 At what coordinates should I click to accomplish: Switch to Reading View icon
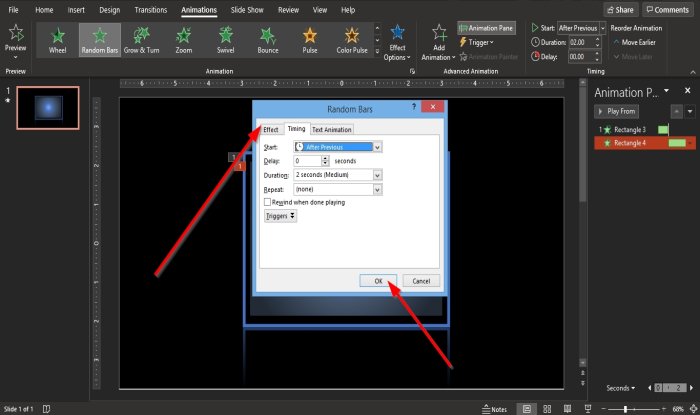click(567, 409)
